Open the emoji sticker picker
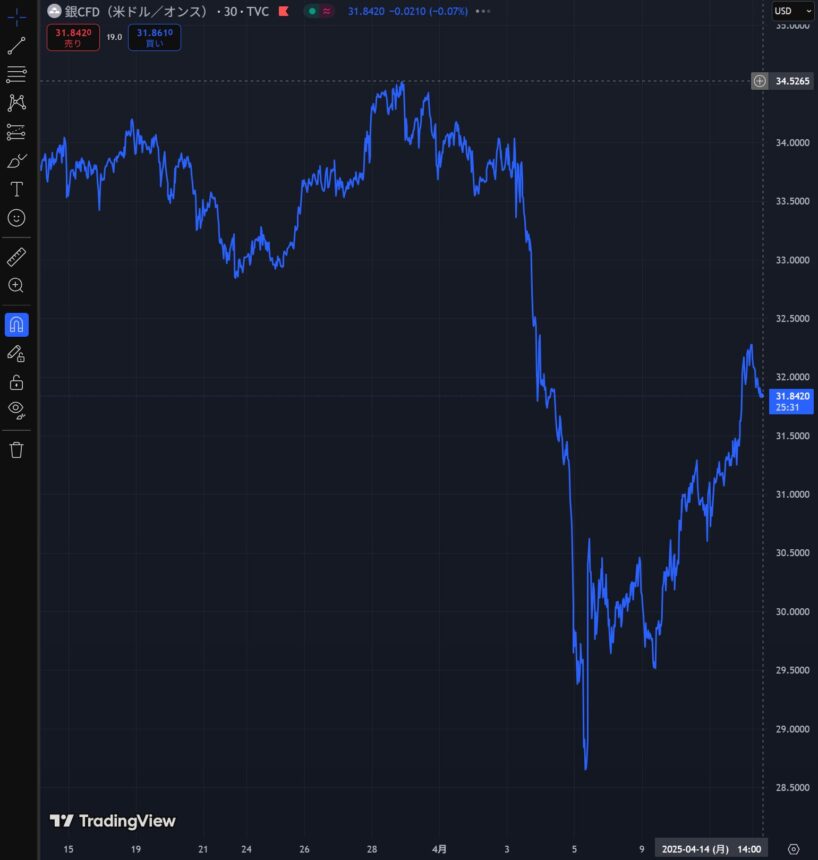Screen dimensions: 818x860 [x=17, y=218]
